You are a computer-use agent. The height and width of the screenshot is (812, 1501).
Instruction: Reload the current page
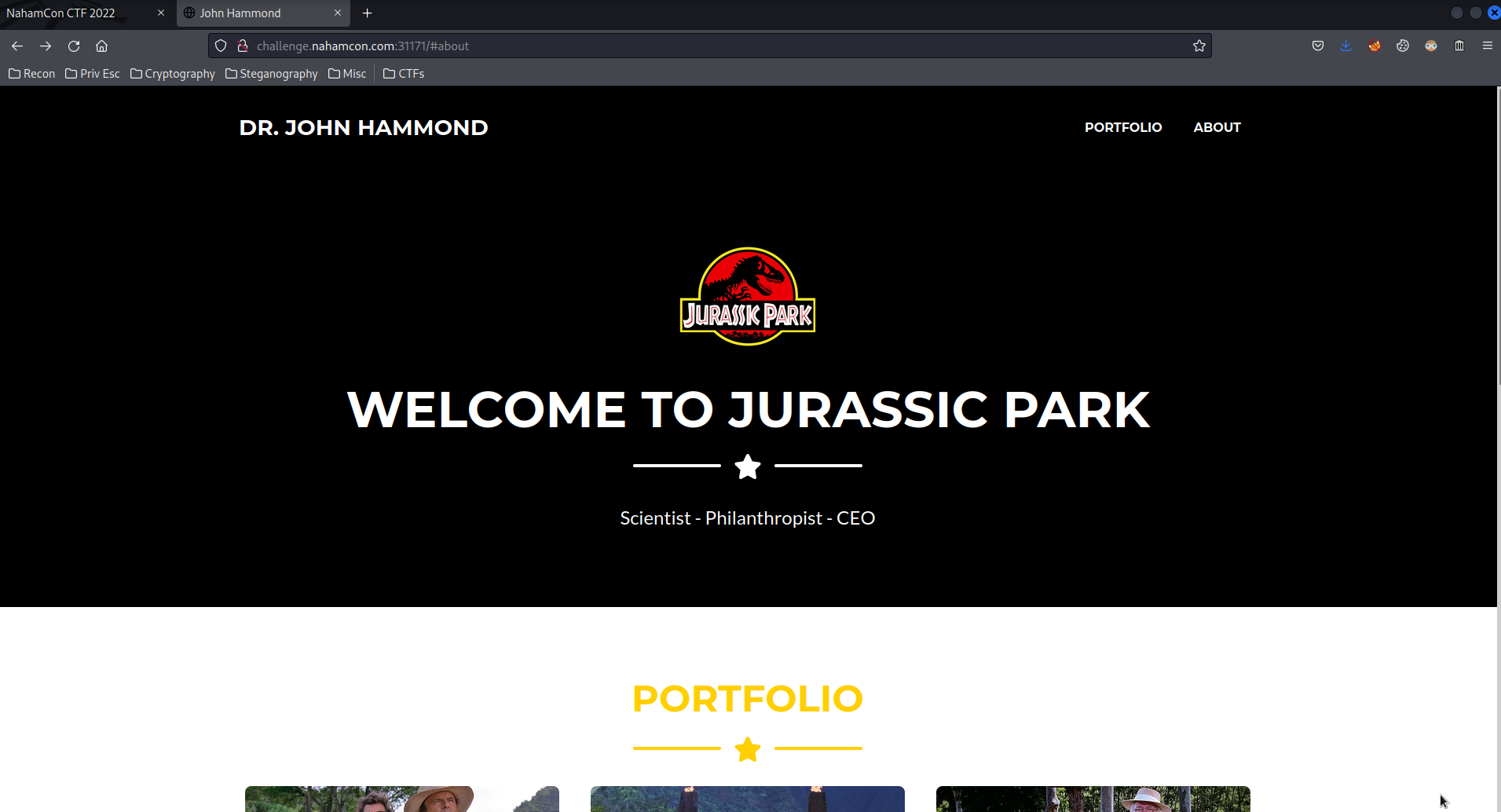(74, 46)
